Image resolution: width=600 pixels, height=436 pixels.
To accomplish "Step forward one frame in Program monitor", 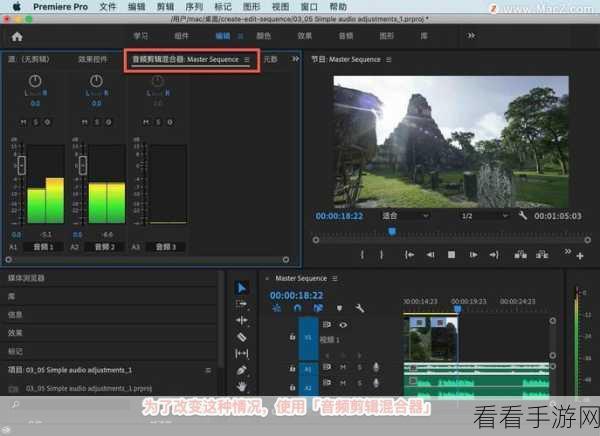I will (473, 255).
